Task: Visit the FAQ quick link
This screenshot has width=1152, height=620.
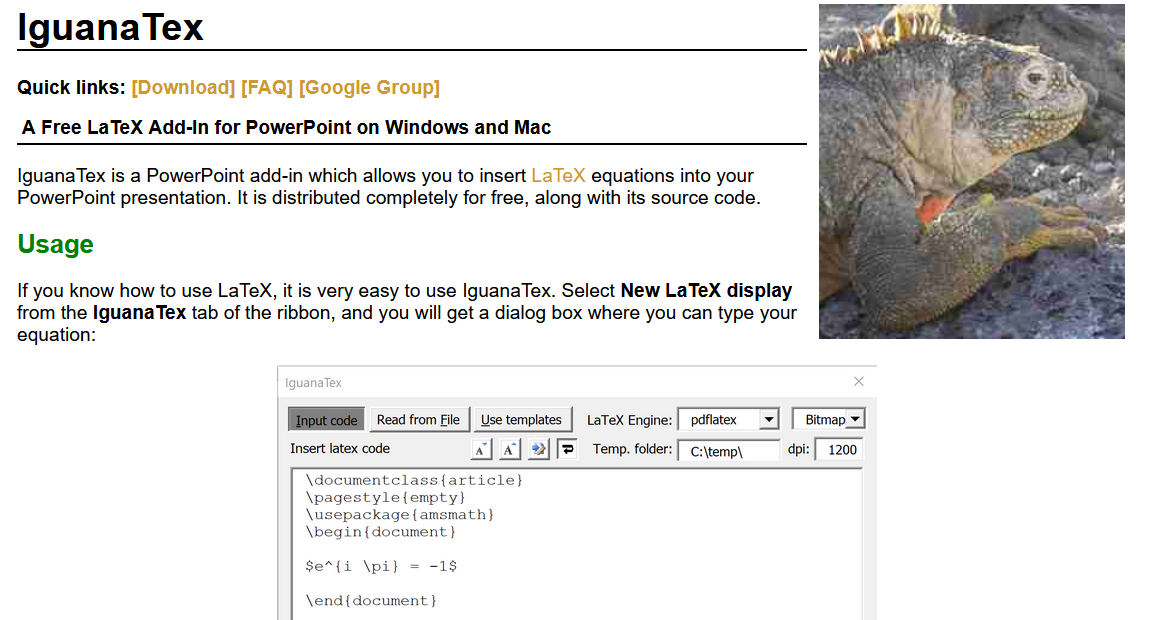Action: click(267, 87)
